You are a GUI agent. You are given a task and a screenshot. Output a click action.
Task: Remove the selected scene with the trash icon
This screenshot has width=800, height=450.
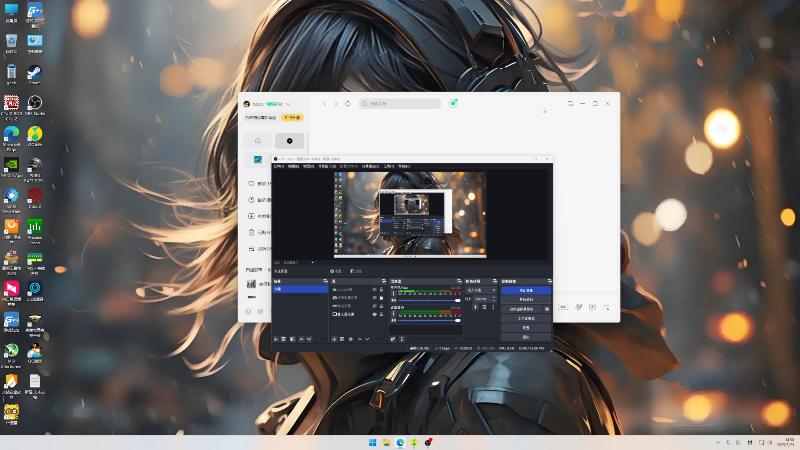(284, 339)
